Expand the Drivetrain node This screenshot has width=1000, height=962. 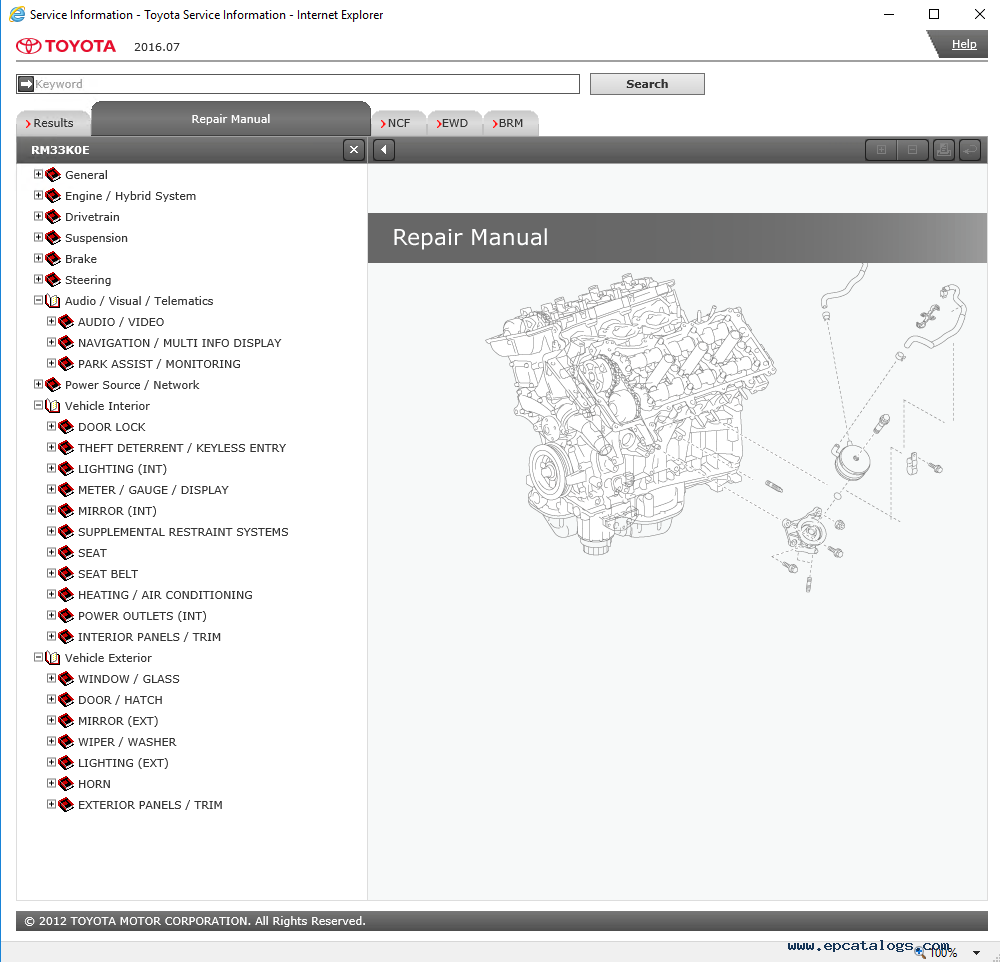click(38, 216)
